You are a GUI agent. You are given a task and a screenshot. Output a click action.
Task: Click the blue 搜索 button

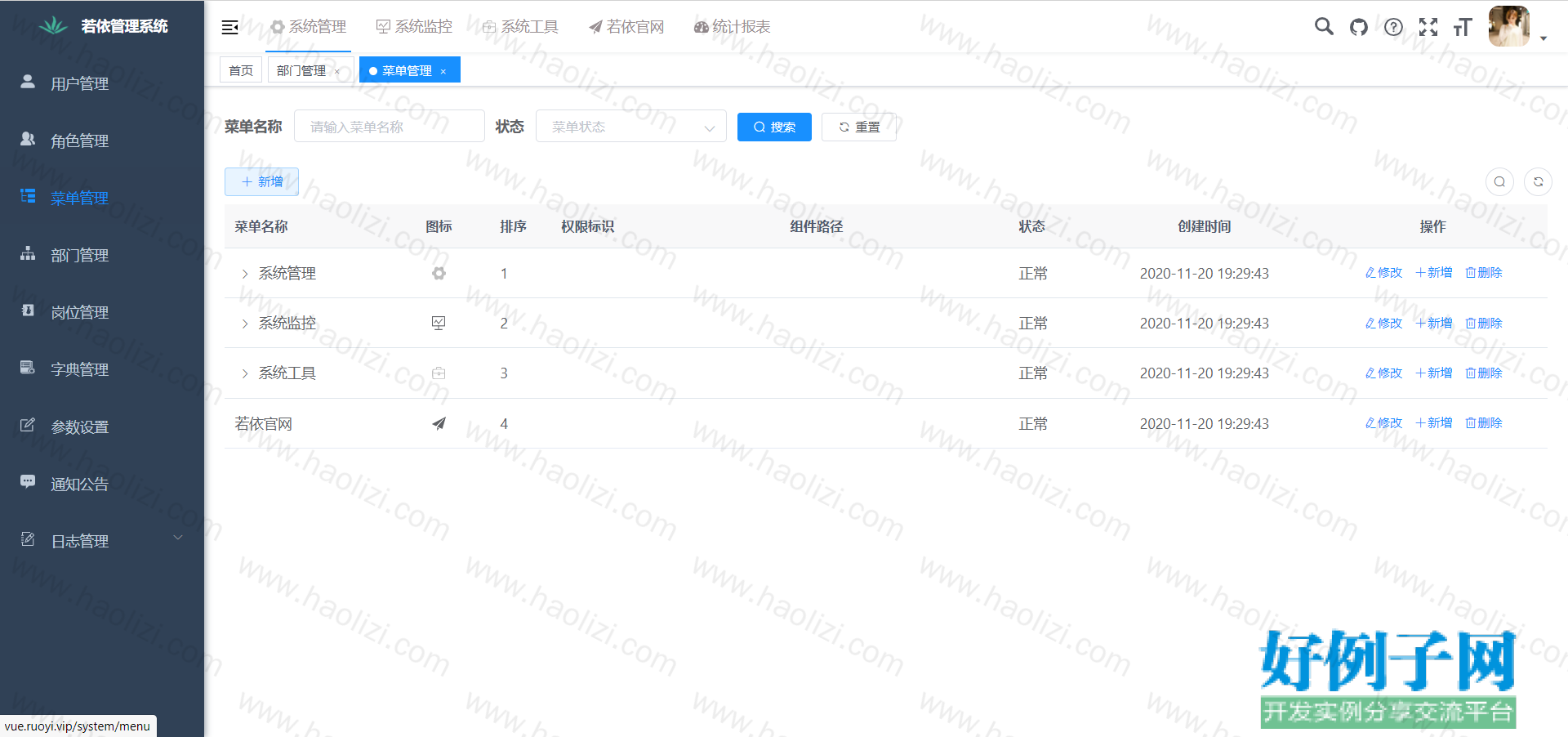click(x=774, y=127)
